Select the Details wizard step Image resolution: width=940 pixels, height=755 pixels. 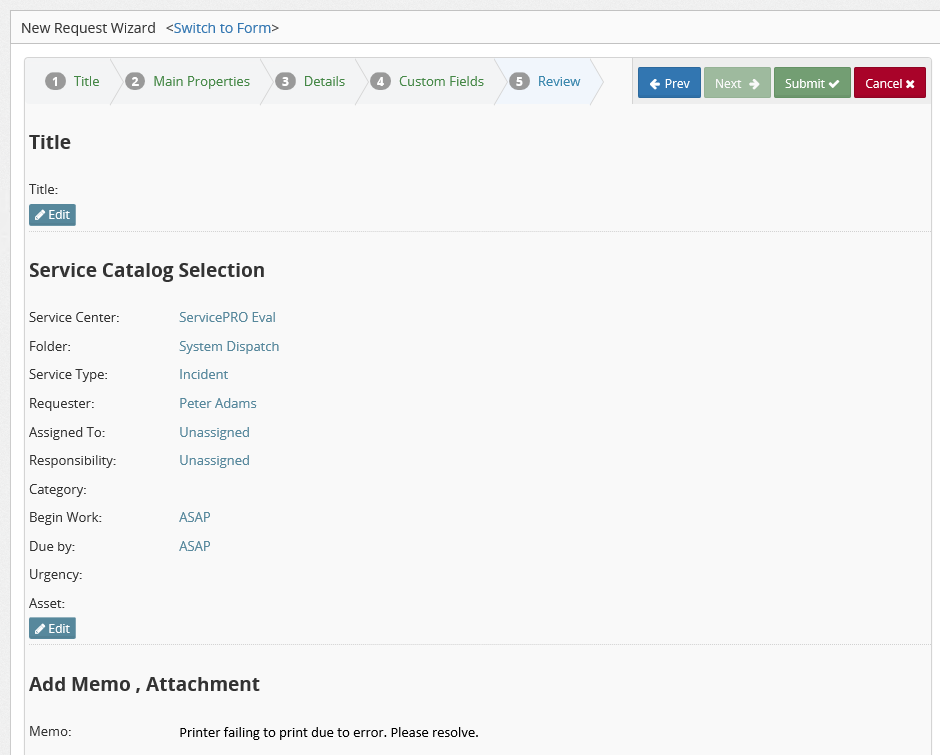point(312,82)
